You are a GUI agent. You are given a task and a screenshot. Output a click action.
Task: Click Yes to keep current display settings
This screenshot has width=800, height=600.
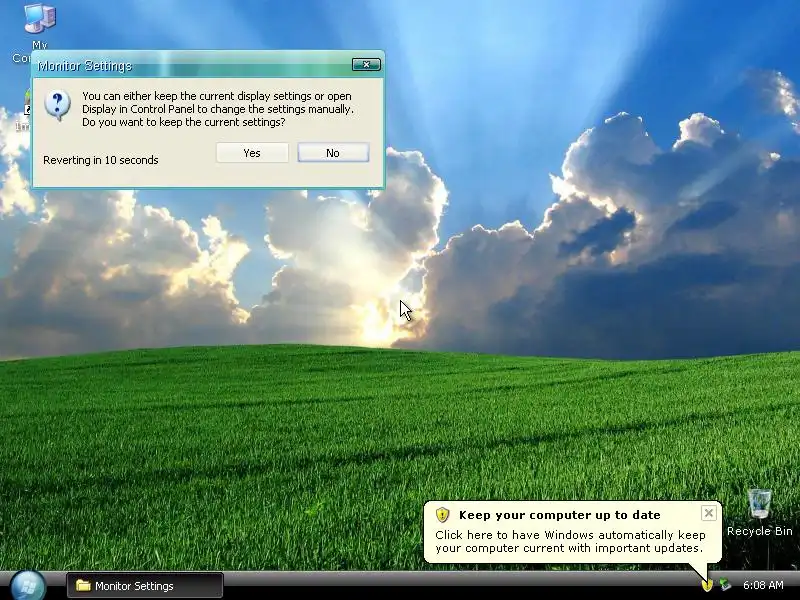point(252,153)
